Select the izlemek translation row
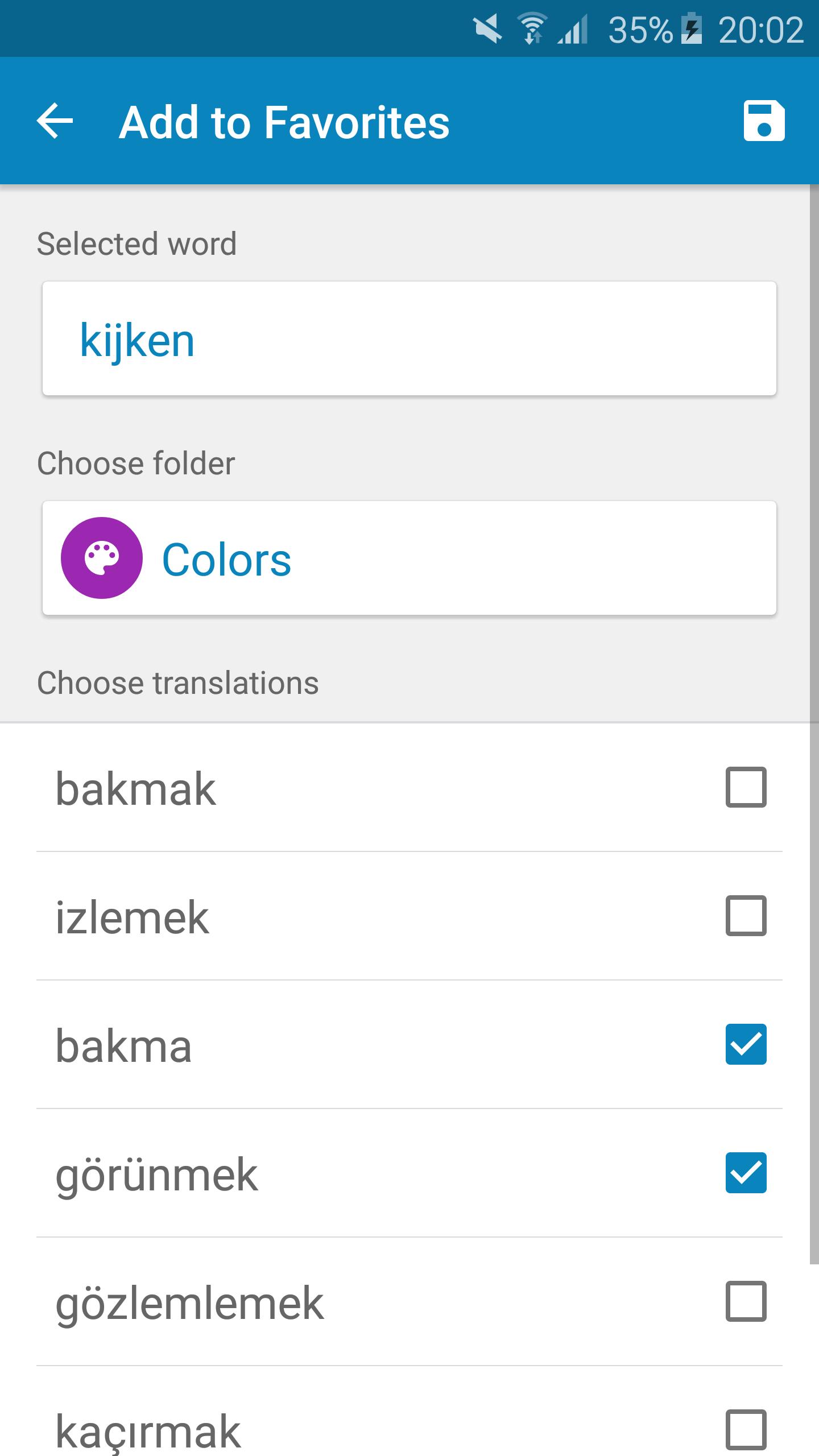Viewport: 819px width, 1456px height. click(x=409, y=916)
